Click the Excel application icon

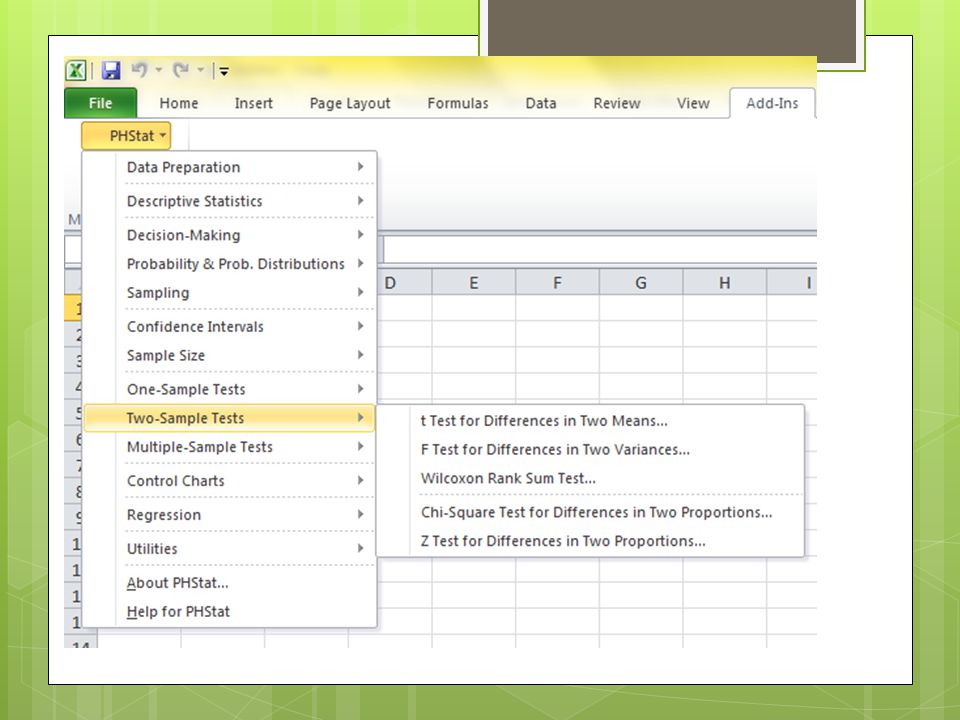(76, 70)
